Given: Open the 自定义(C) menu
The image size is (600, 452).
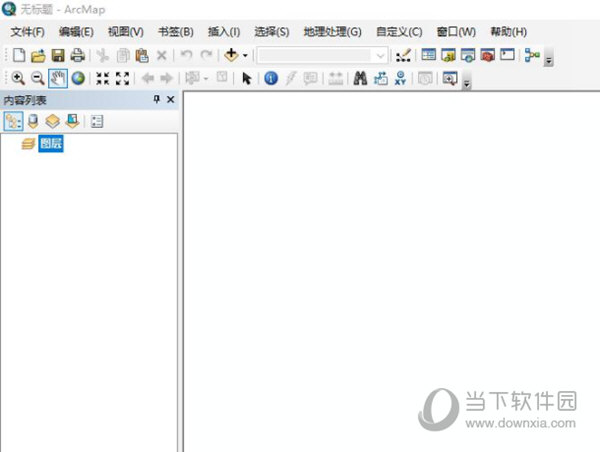Looking at the screenshot, I should click(x=399, y=32).
